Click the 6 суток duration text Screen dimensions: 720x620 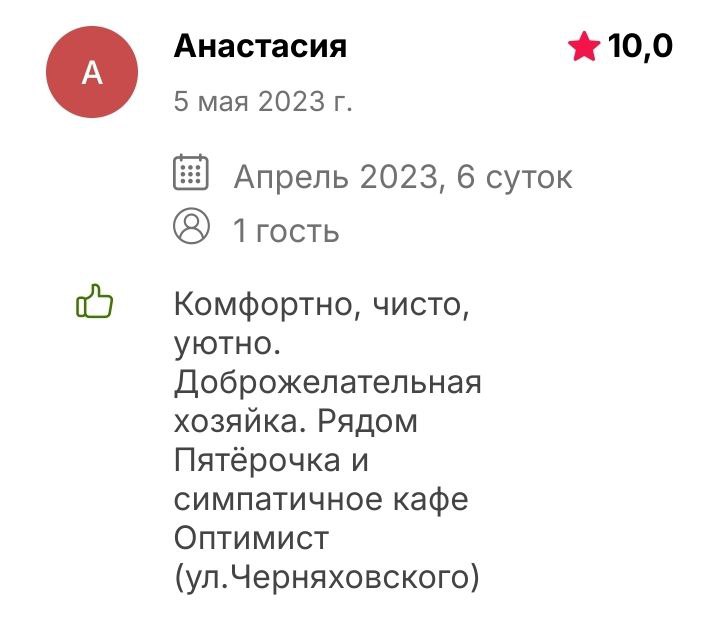pos(514,178)
